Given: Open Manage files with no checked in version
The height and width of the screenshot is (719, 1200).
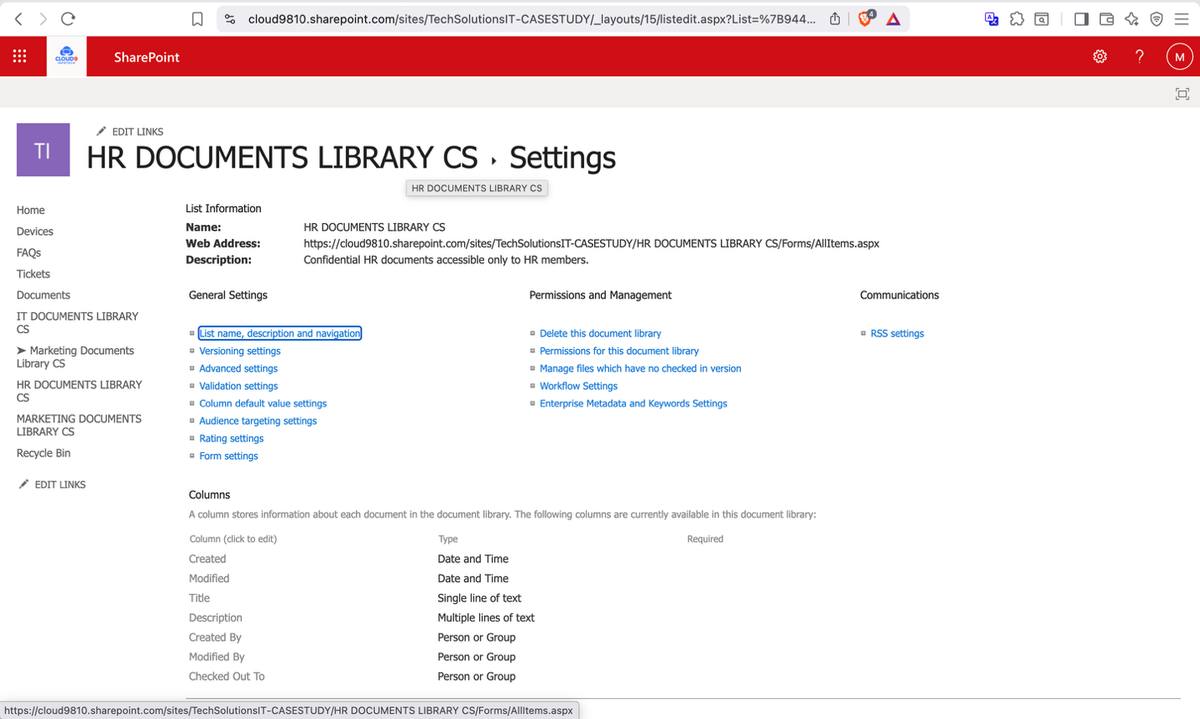Looking at the screenshot, I should [x=640, y=368].
